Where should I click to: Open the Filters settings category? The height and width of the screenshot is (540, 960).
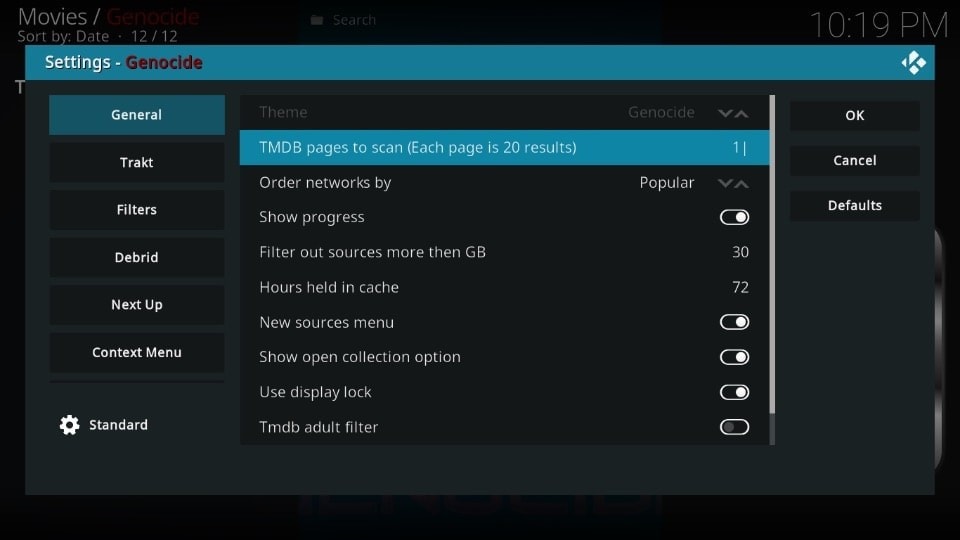point(137,209)
